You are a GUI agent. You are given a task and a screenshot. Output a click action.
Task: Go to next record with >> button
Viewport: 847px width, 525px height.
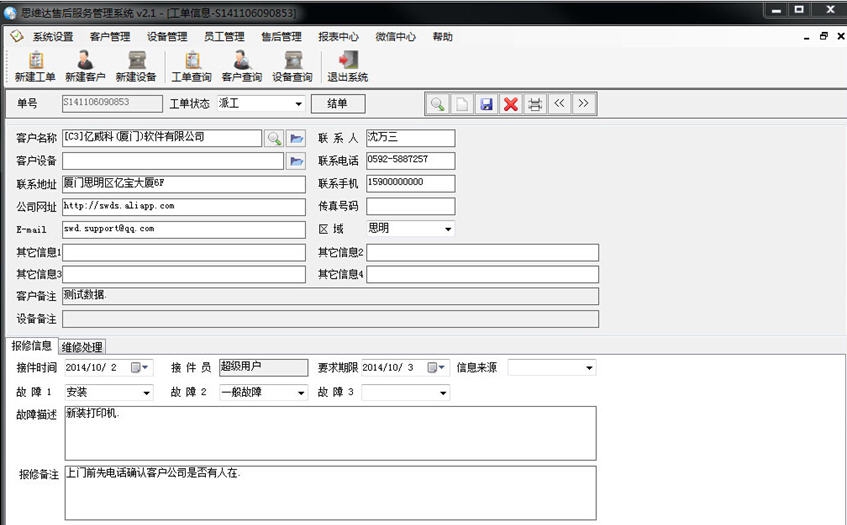tap(583, 104)
